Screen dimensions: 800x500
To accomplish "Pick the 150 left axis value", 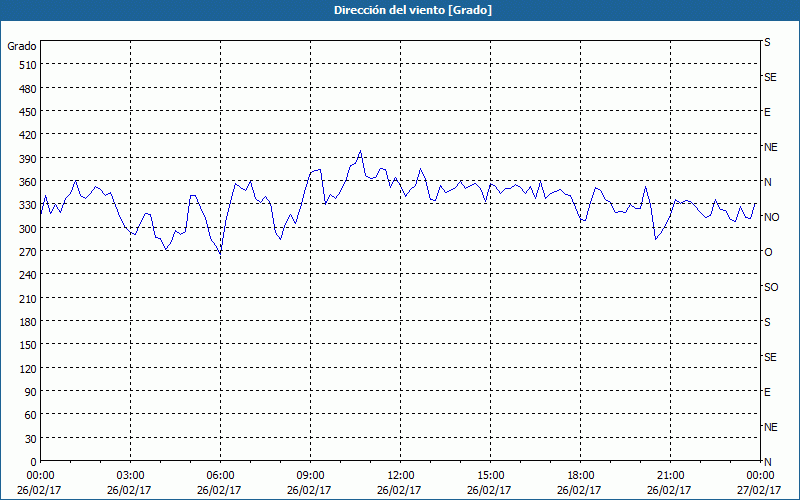I will pyautogui.click(x=29, y=345).
